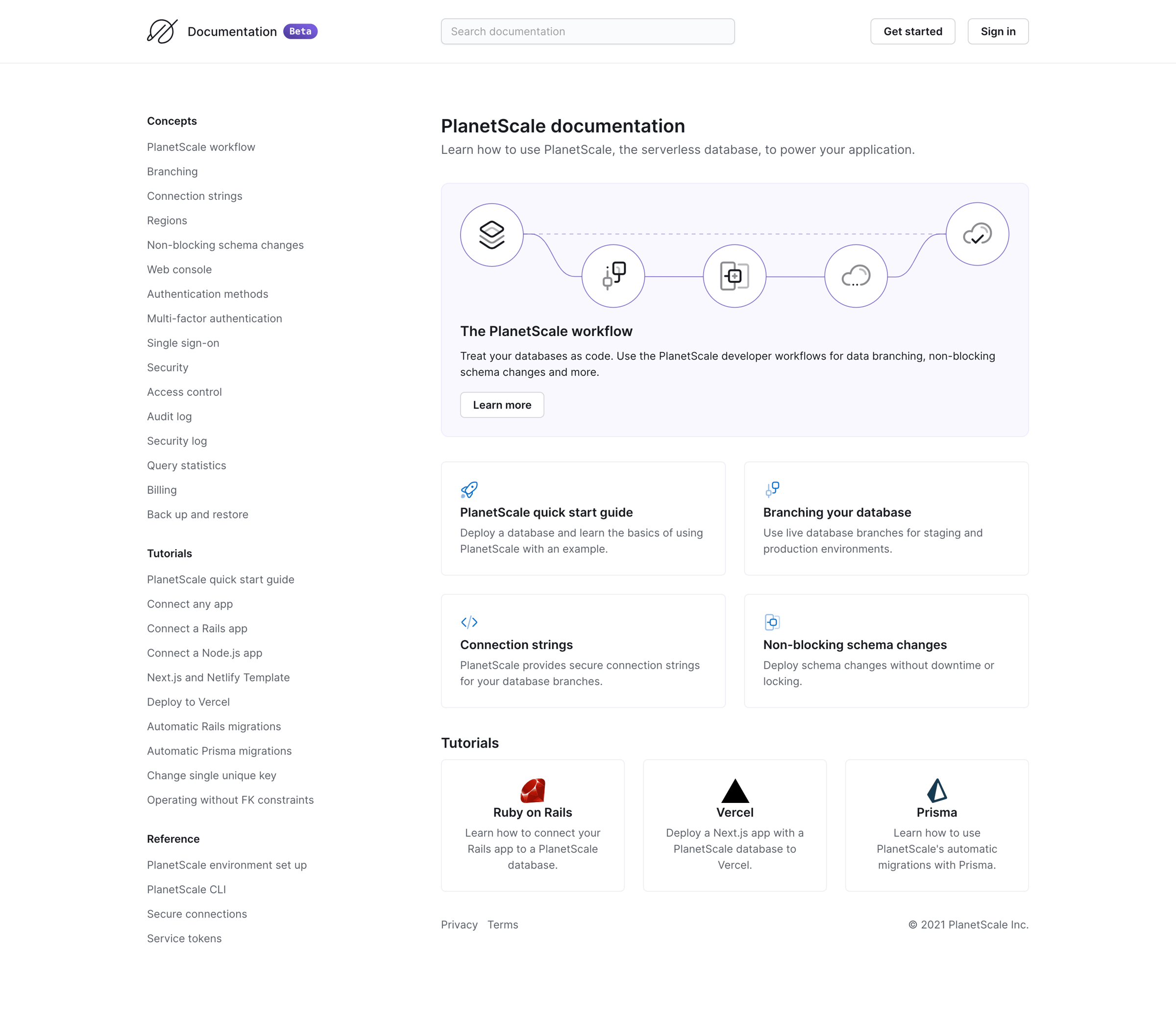
Task: Open Service tokens sidebar link
Action: [x=184, y=939]
